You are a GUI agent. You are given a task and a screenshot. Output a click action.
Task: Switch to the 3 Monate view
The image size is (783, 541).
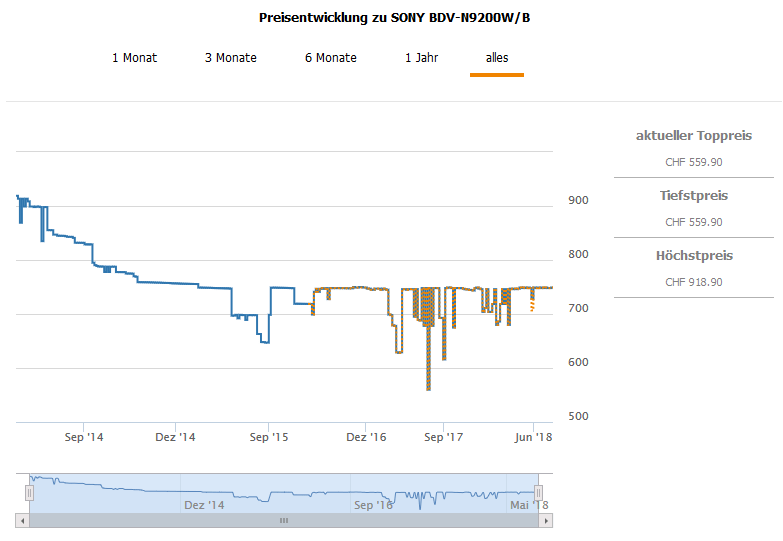[230, 58]
